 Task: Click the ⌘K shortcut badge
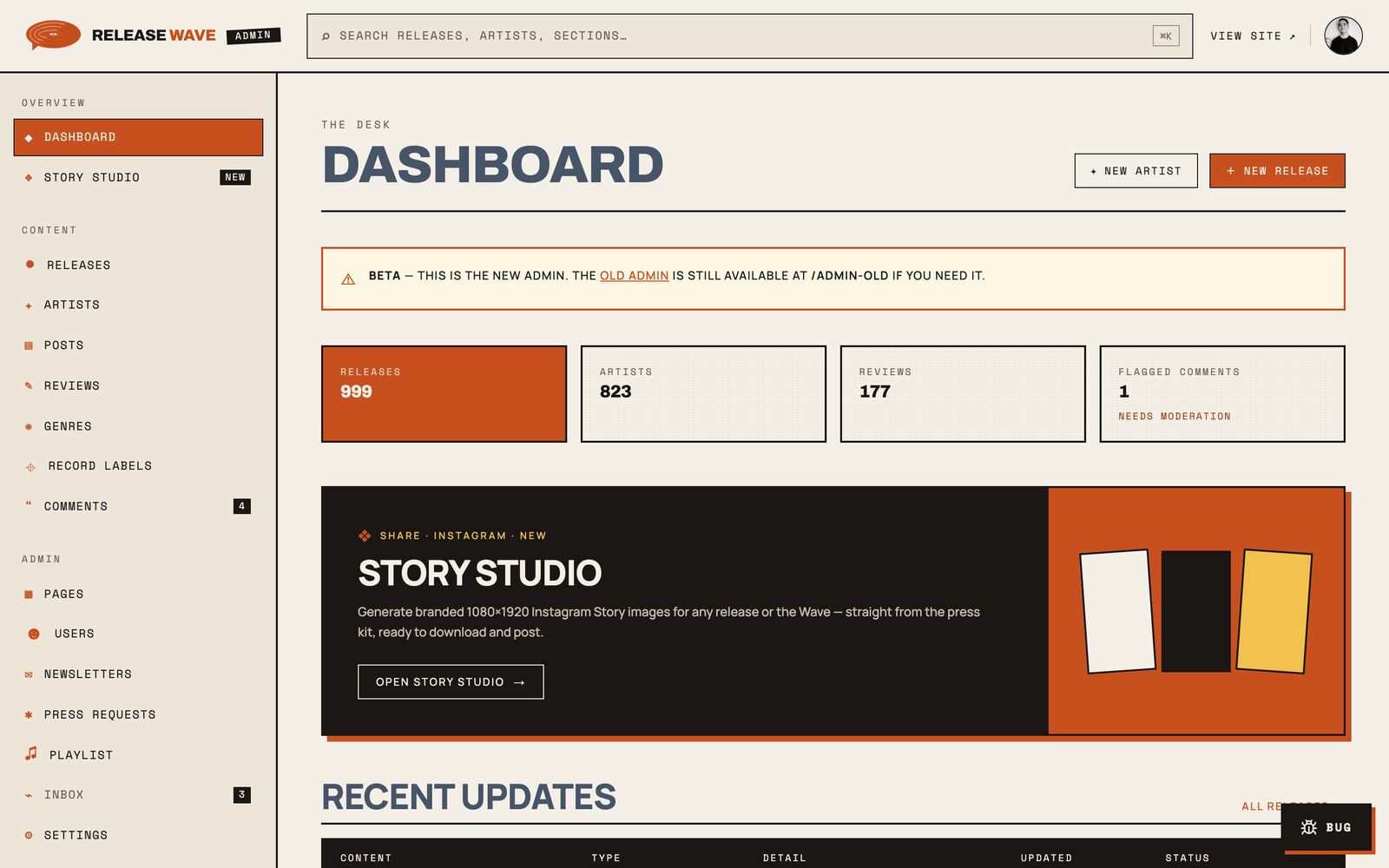1166,36
